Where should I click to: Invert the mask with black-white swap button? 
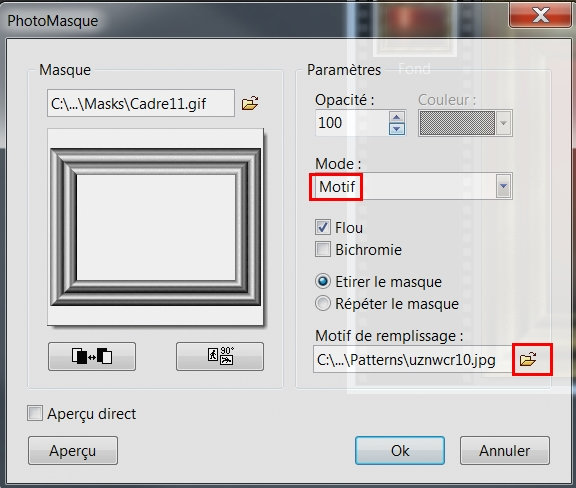(x=92, y=356)
